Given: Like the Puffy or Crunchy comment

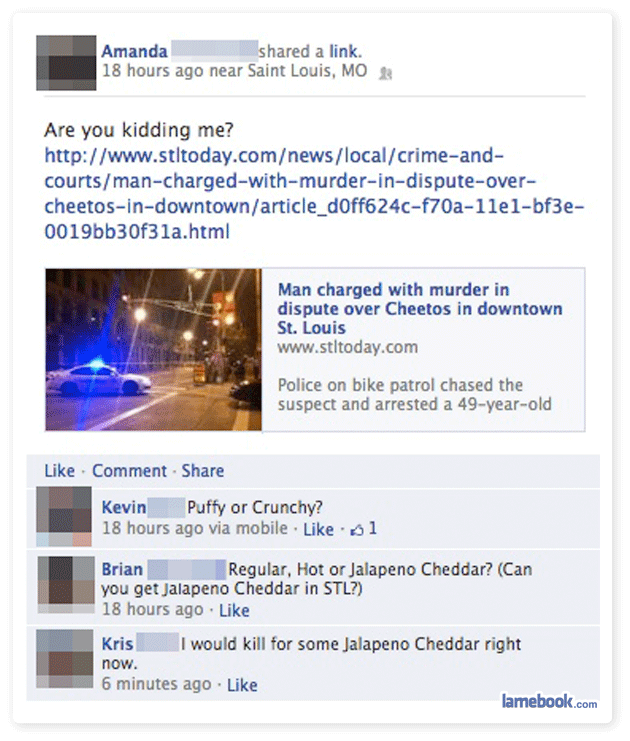Looking at the screenshot, I should pos(319,529).
